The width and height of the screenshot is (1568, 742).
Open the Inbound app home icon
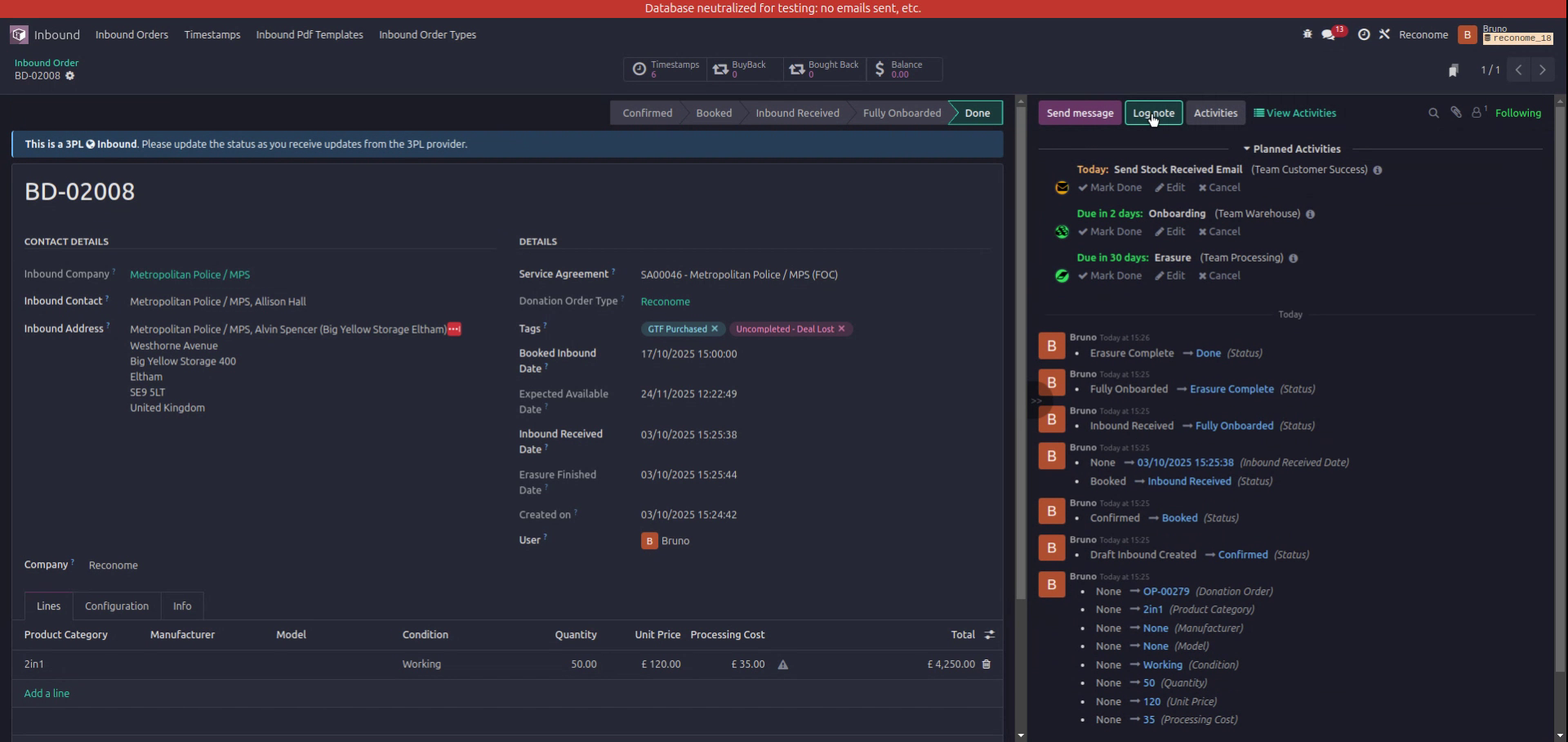coord(18,34)
